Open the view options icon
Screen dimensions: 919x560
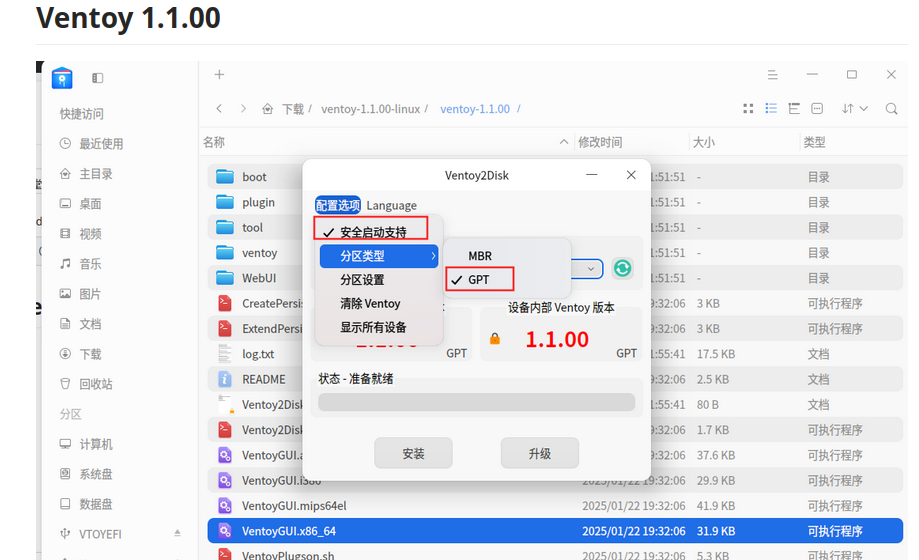tap(817, 108)
